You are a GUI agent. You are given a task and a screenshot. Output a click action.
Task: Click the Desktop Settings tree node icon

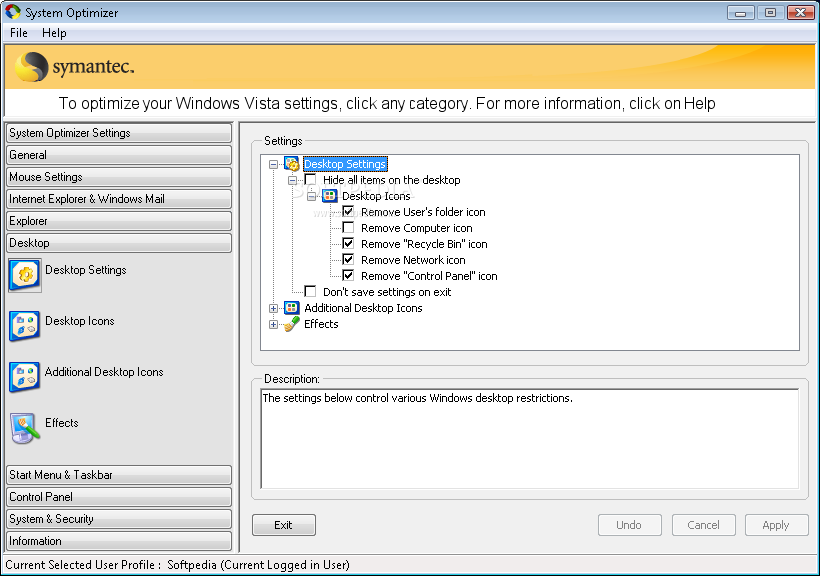[x=292, y=164]
